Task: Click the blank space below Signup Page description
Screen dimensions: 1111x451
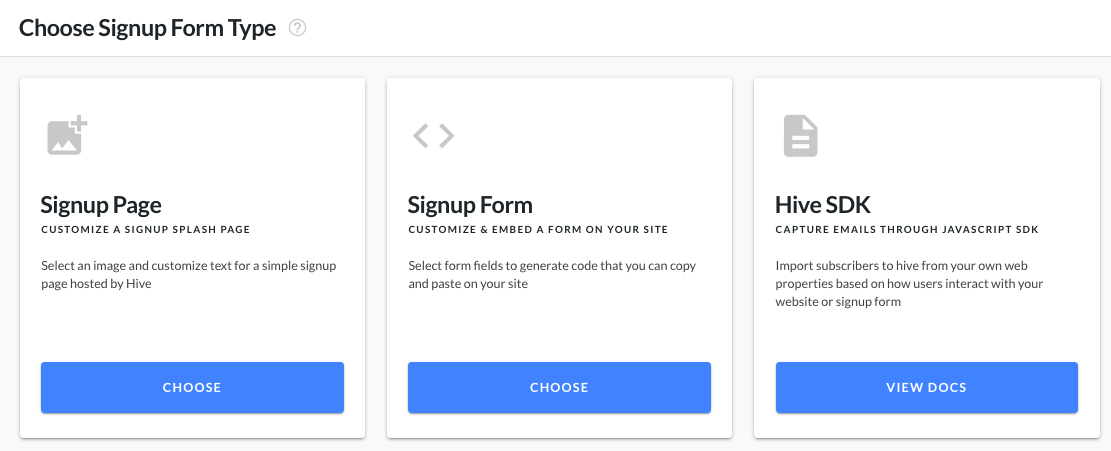Action: (192, 326)
